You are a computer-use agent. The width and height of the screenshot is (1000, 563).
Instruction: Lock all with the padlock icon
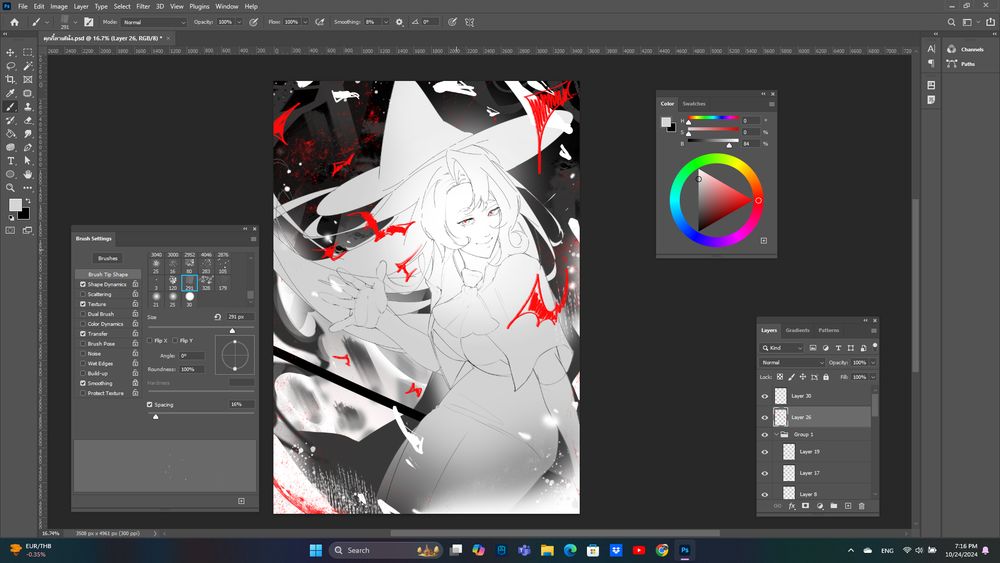click(x=826, y=377)
